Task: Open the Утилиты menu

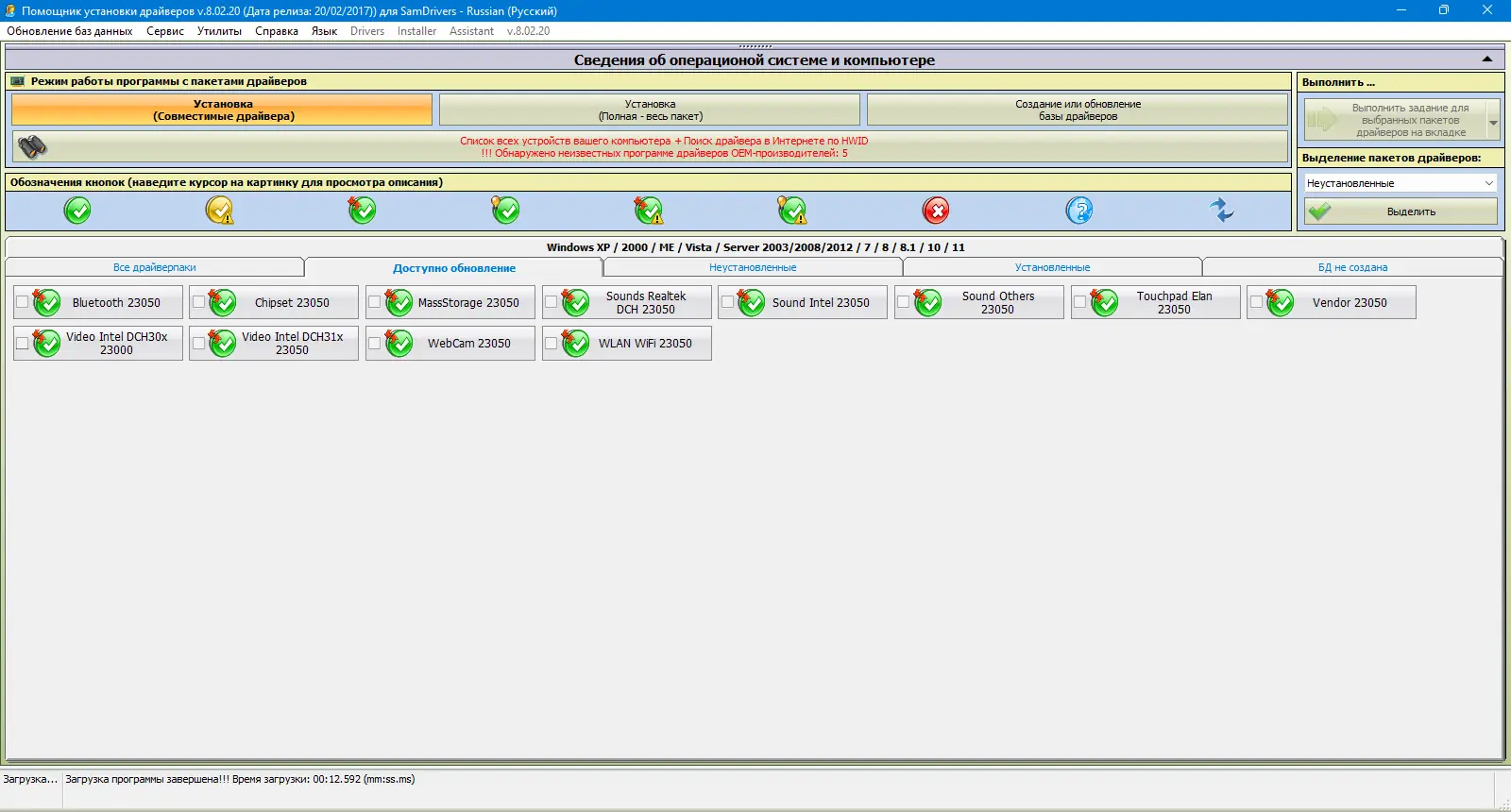Action: tap(219, 31)
